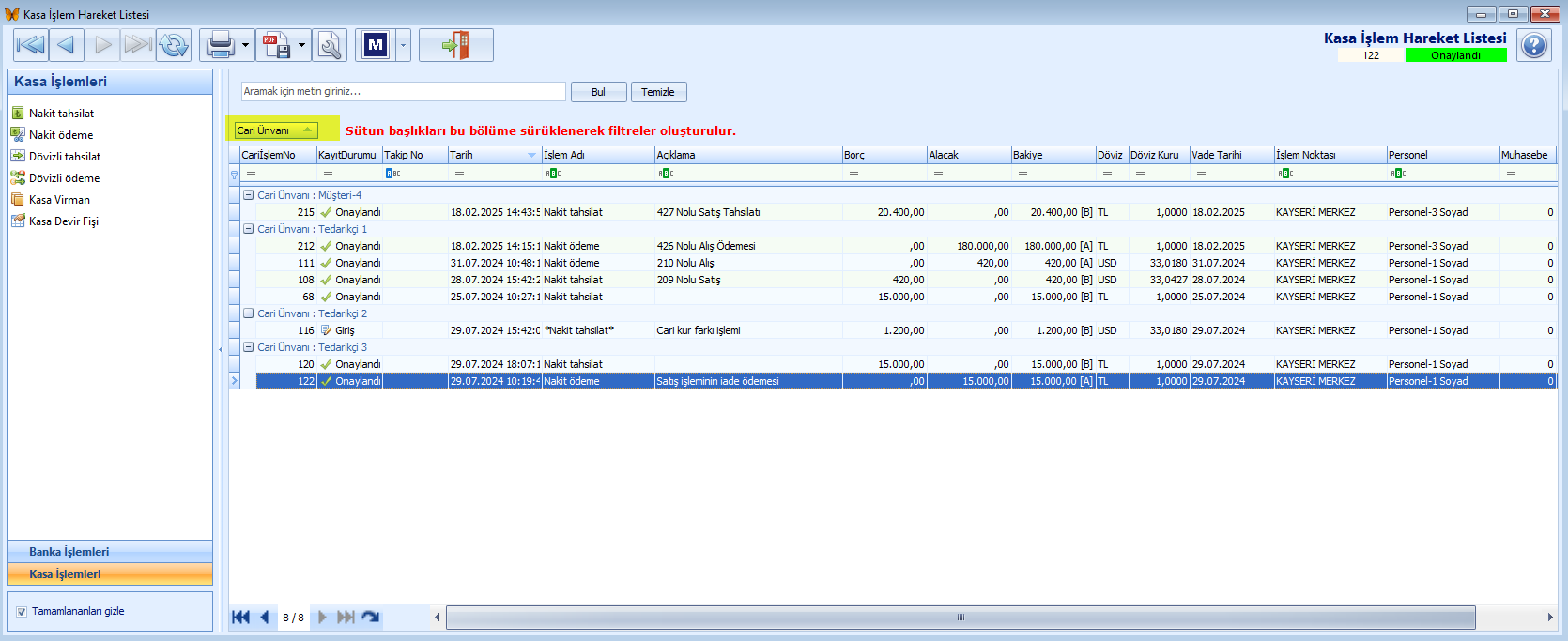Viewport: 1568px width, 641px height.
Task: Click the Temizle button
Action: [658, 92]
